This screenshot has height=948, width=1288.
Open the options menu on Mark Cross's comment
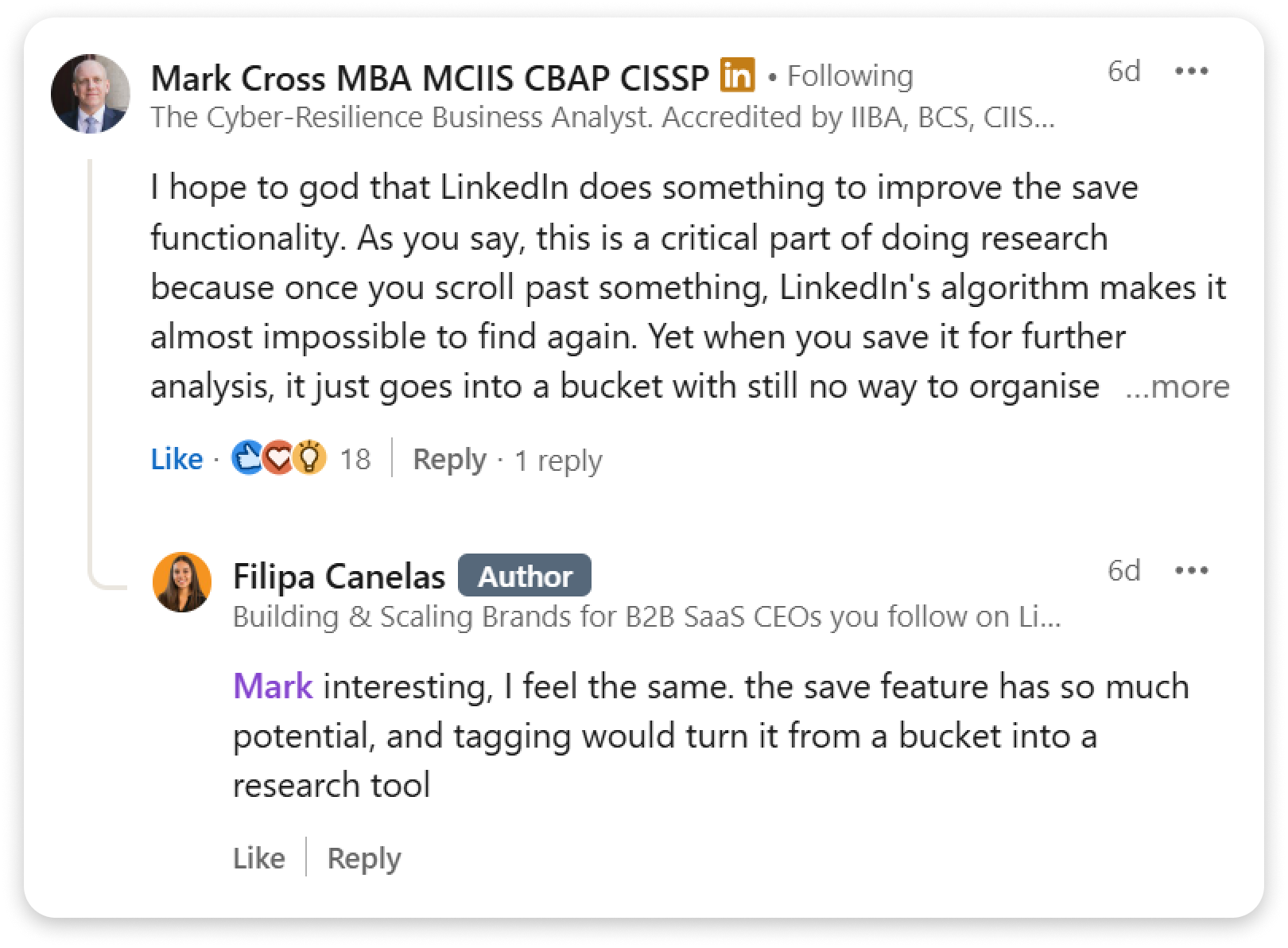[1191, 72]
